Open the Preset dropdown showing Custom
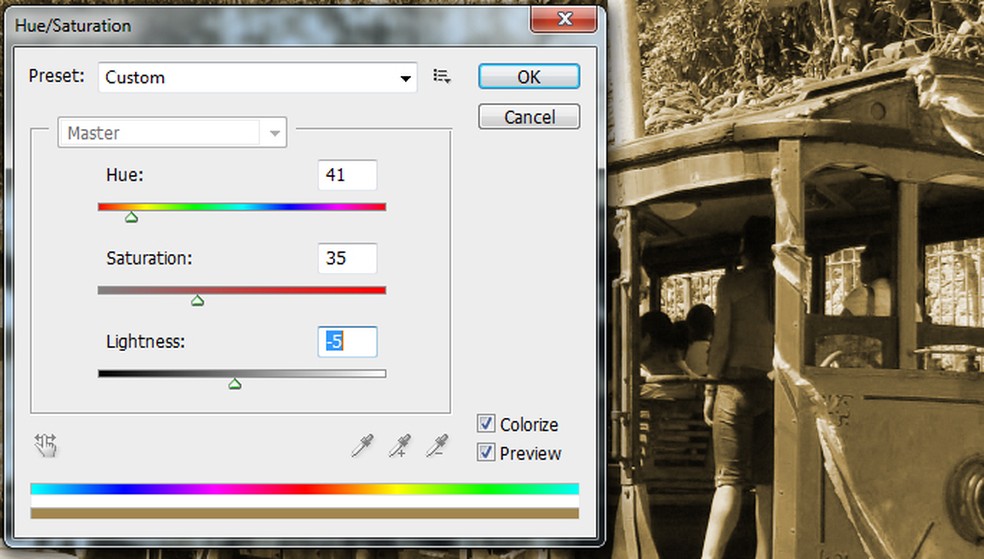Image resolution: width=984 pixels, height=559 pixels. (x=257, y=77)
